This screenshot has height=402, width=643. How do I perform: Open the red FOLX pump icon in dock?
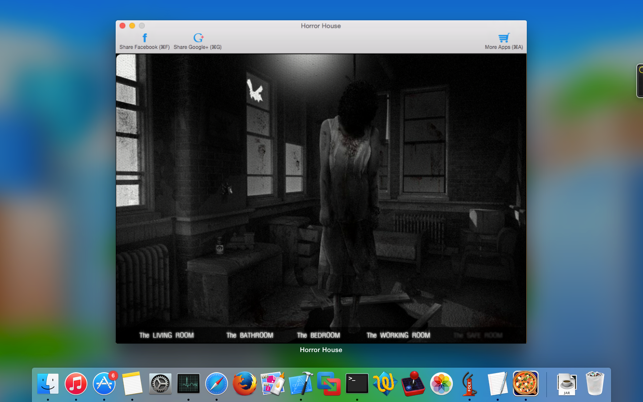point(469,384)
